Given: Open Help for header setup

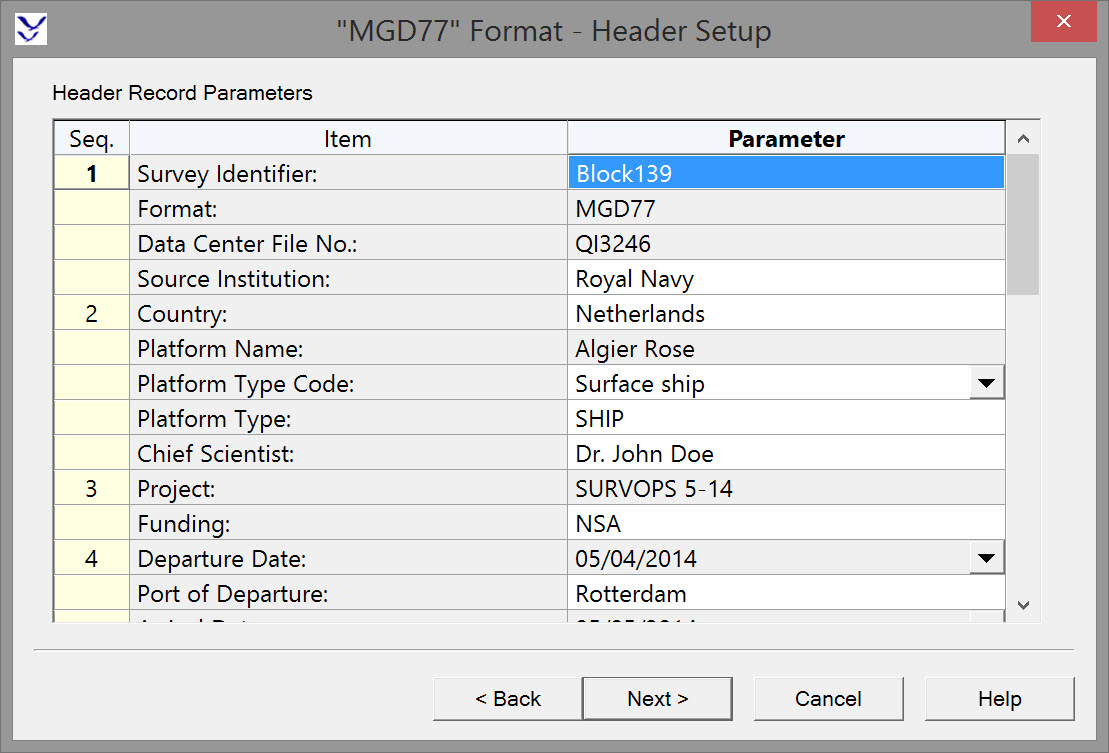Looking at the screenshot, I should point(999,699).
